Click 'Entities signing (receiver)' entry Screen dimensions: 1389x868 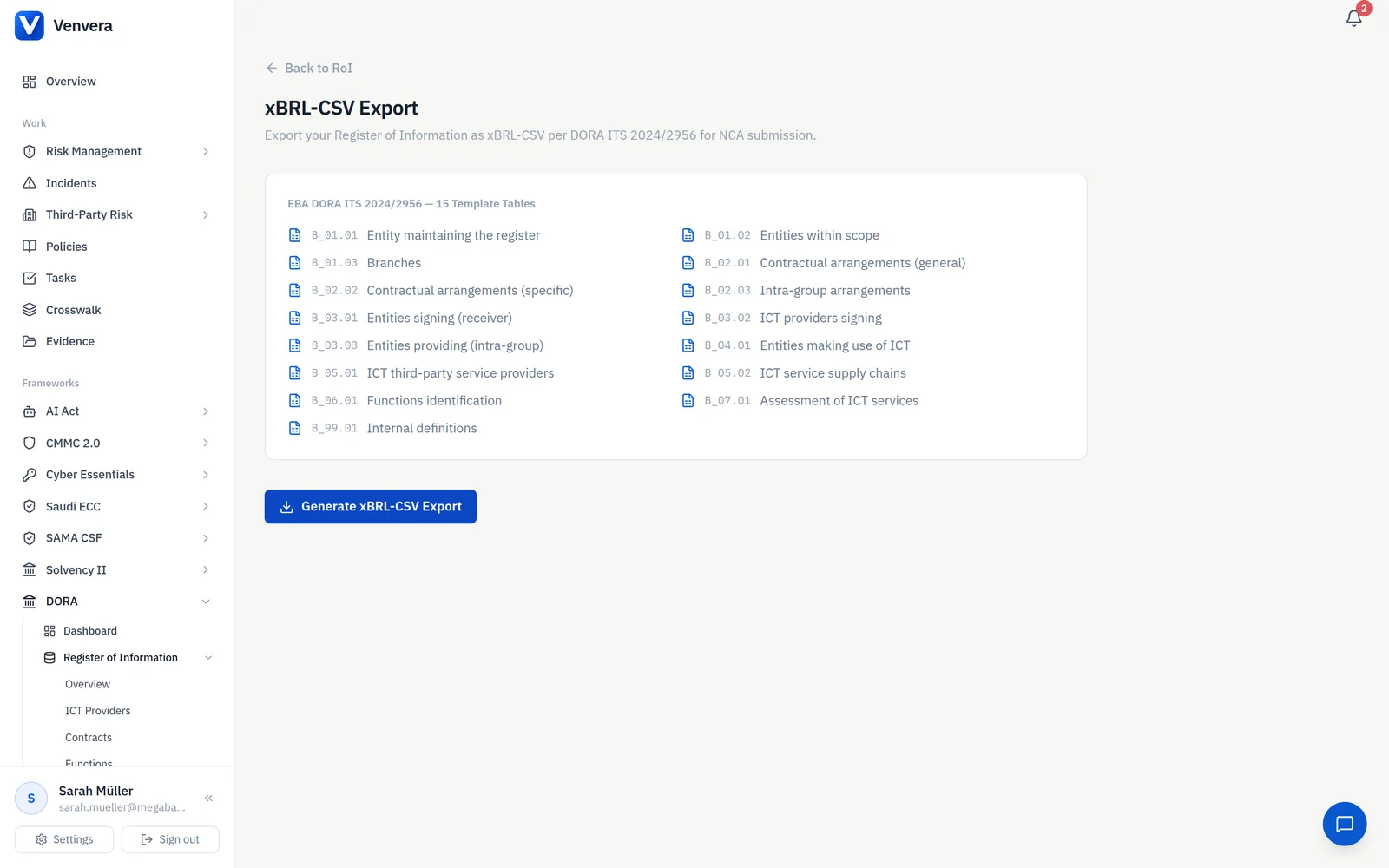point(439,318)
